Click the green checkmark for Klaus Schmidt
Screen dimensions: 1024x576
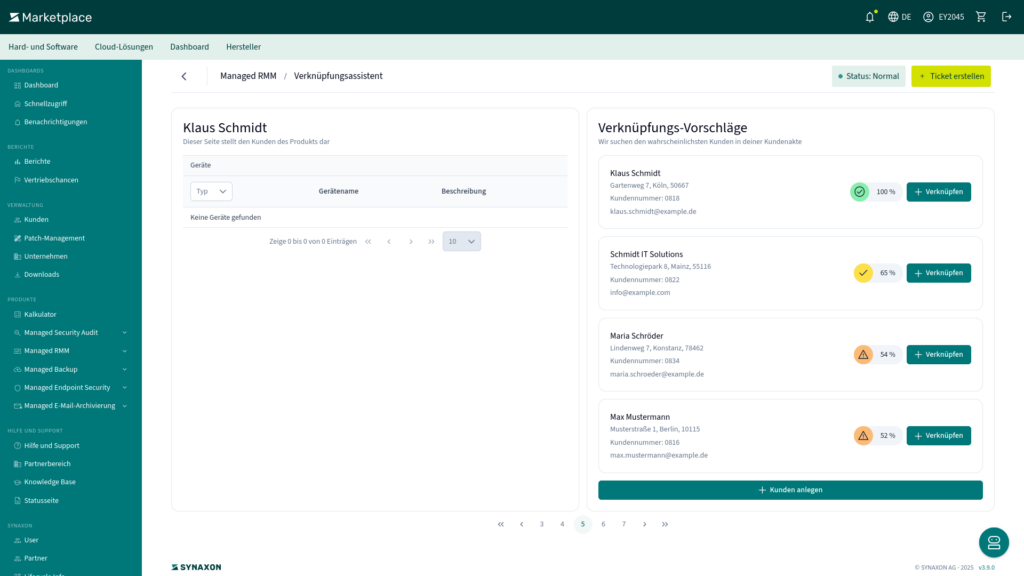859,191
